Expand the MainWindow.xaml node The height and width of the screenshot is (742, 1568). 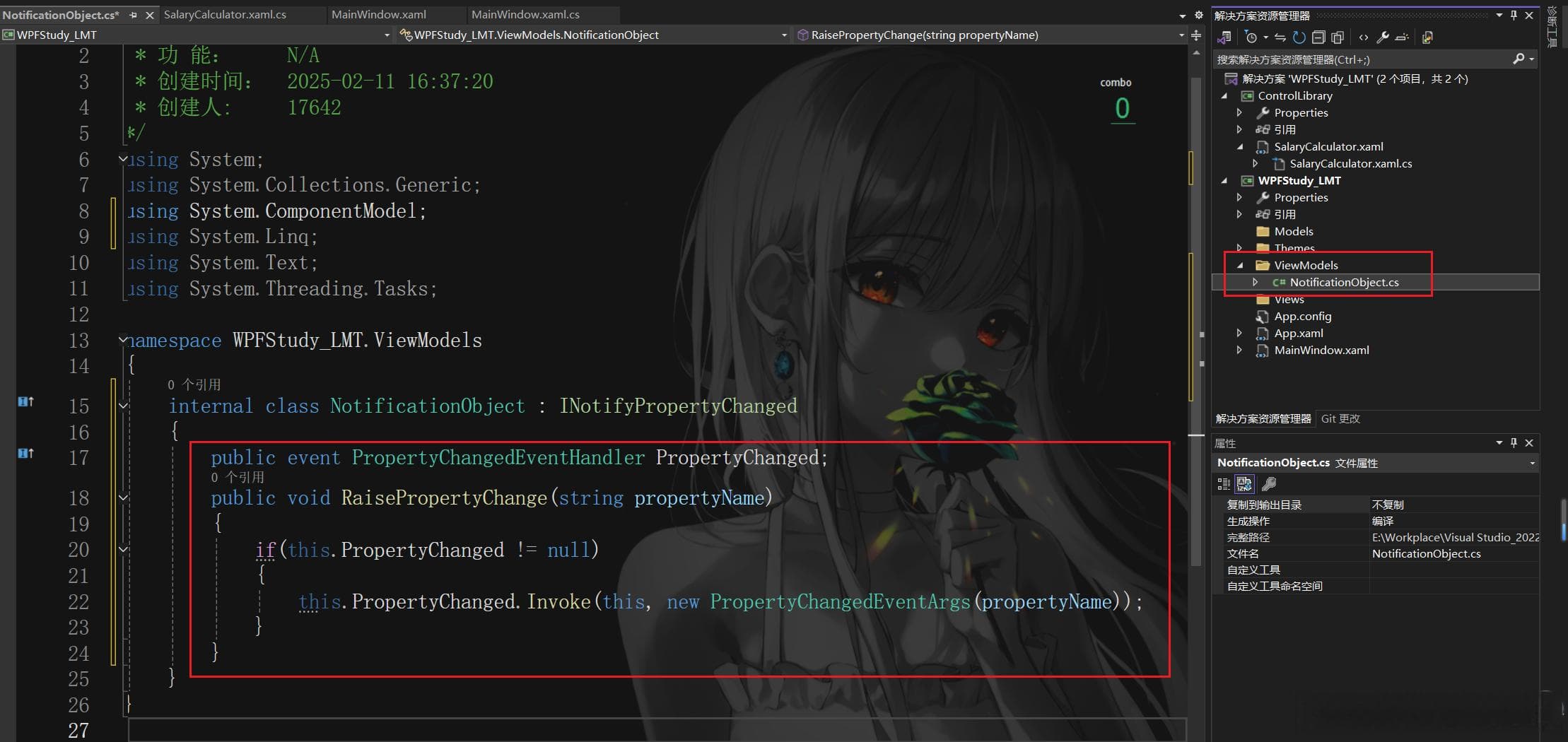click(1239, 350)
